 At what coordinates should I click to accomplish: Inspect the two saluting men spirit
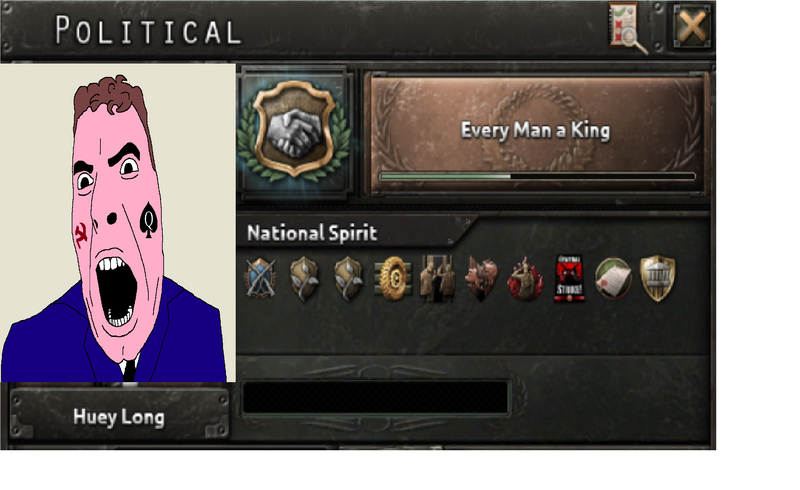437,278
